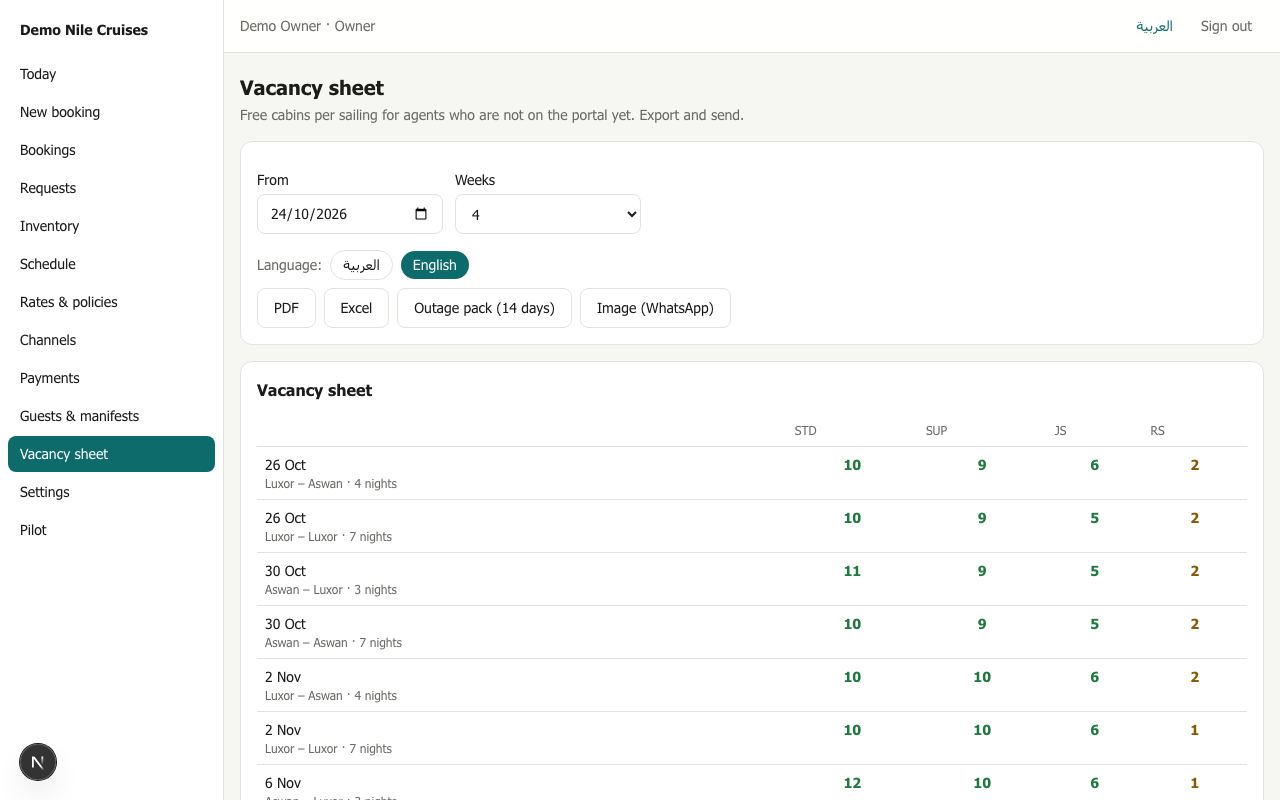Image resolution: width=1280 pixels, height=800 pixels.
Task: Open the date picker calendar icon
Action: 421,214
